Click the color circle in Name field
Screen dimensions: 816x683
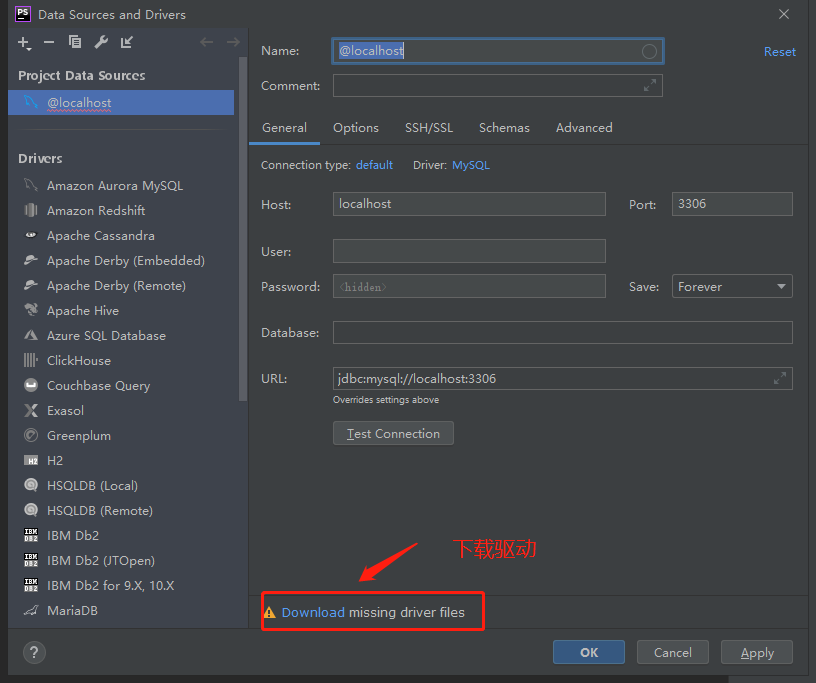point(649,51)
